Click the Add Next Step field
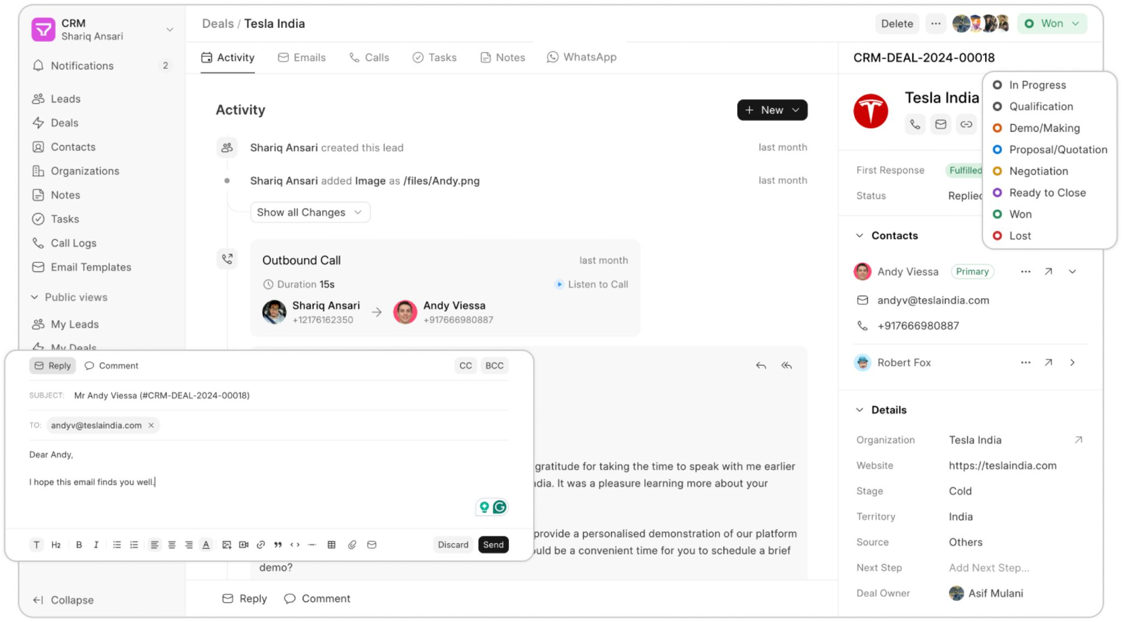This screenshot has width=1122, height=622. click(986, 568)
